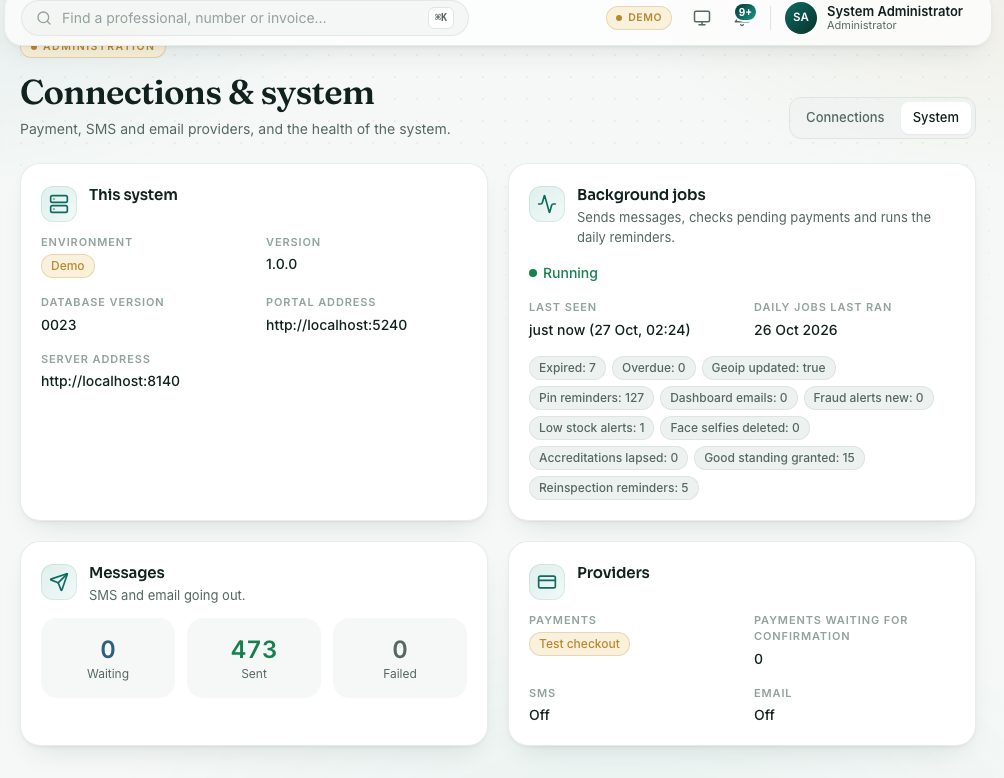Click the server address http://localhost:8140
The height and width of the screenshot is (778, 1004).
(x=110, y=381)
